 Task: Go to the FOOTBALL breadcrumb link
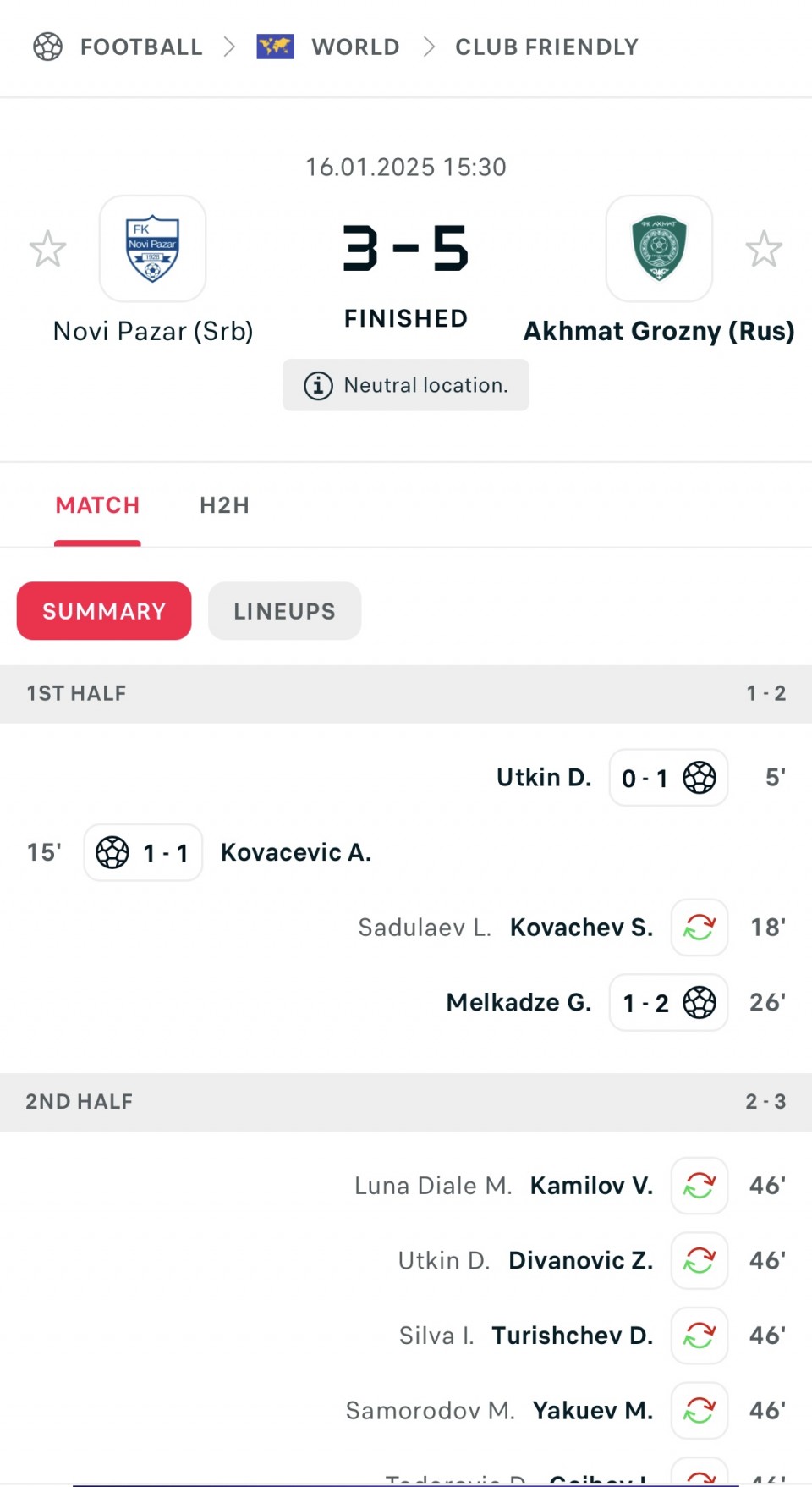[141, 47]
